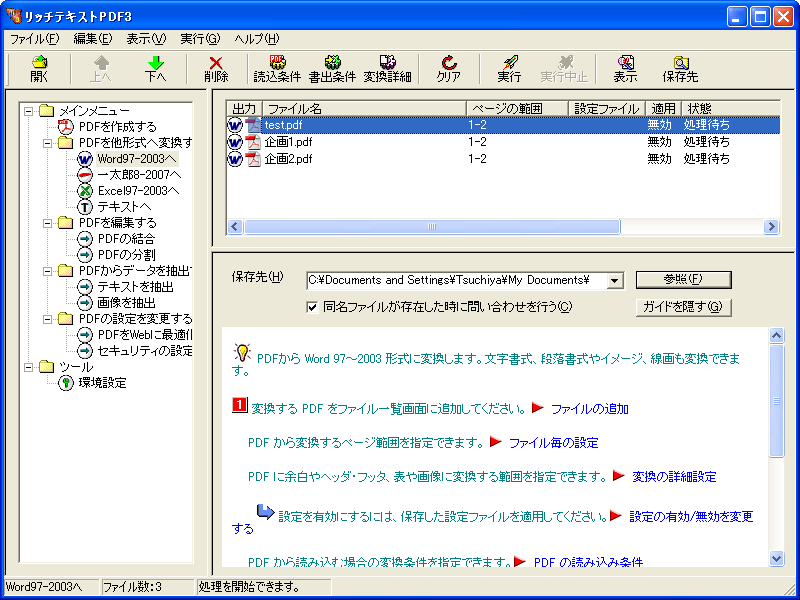Open the ヘルプ(H) menu
This screenshot has width=800, height=600.
coord(257,39)
